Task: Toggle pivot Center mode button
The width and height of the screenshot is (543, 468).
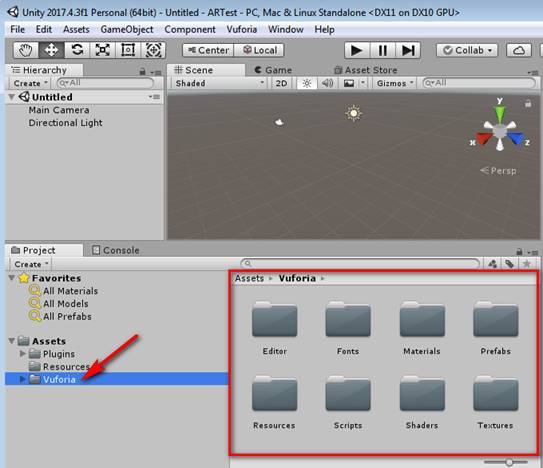Action: (208, 50)
